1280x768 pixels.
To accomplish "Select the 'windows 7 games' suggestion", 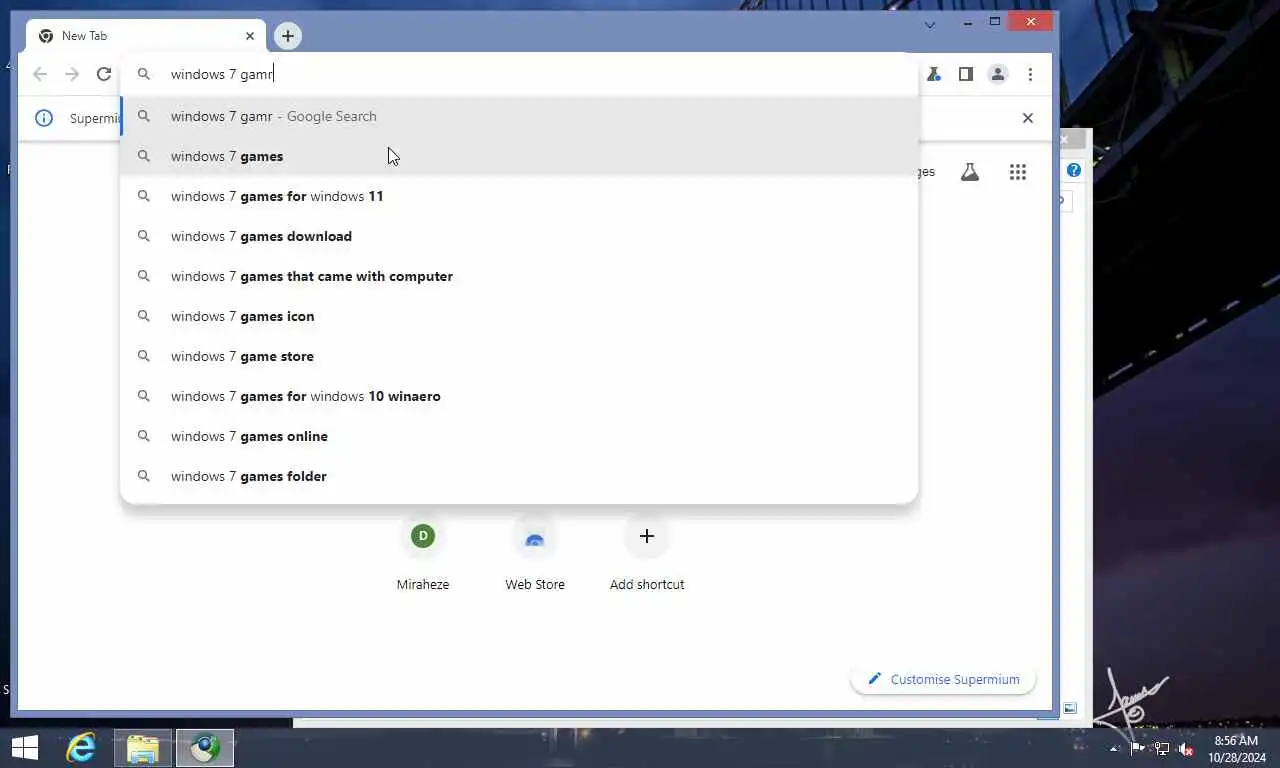I will click(519, 156).
